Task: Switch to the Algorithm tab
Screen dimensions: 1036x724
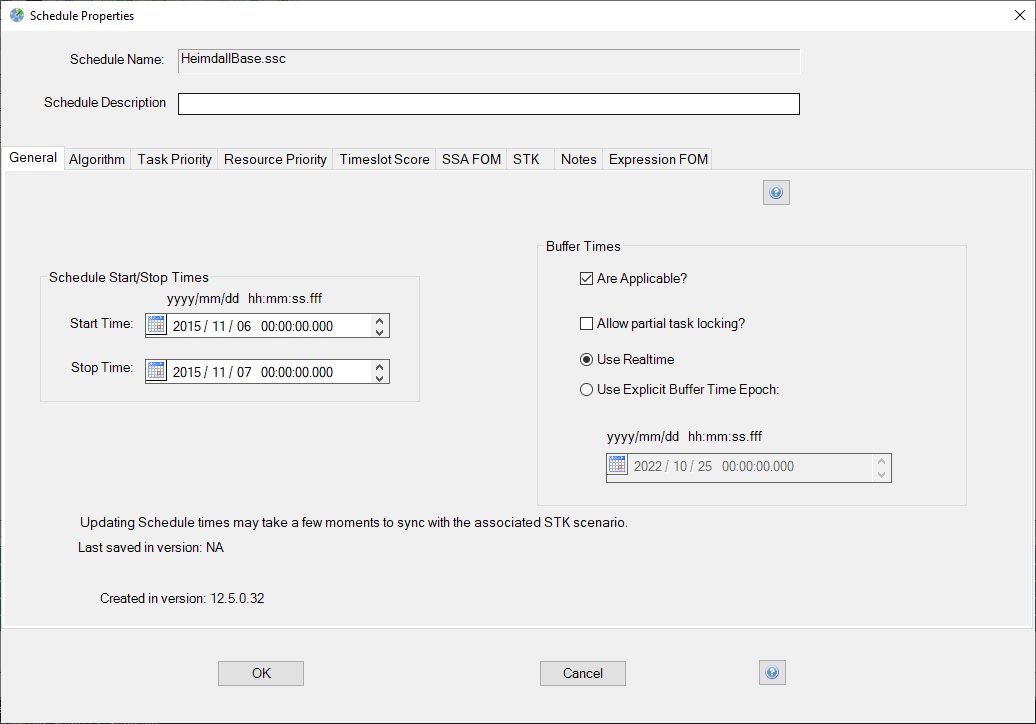Action: point(97,159)
